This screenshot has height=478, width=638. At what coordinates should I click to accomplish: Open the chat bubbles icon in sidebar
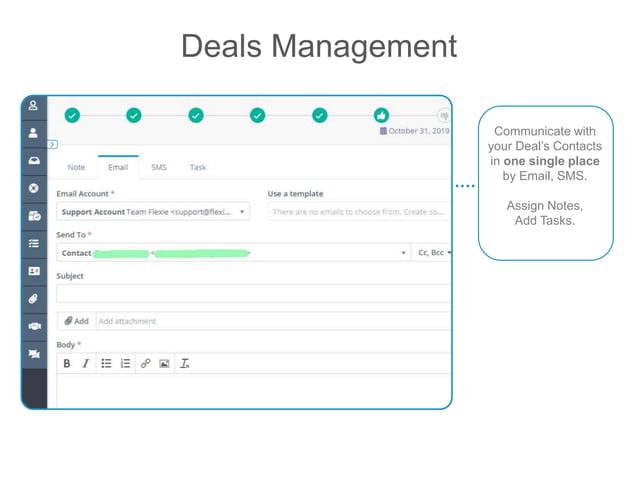pyautogui.click(x=34, y=354)
